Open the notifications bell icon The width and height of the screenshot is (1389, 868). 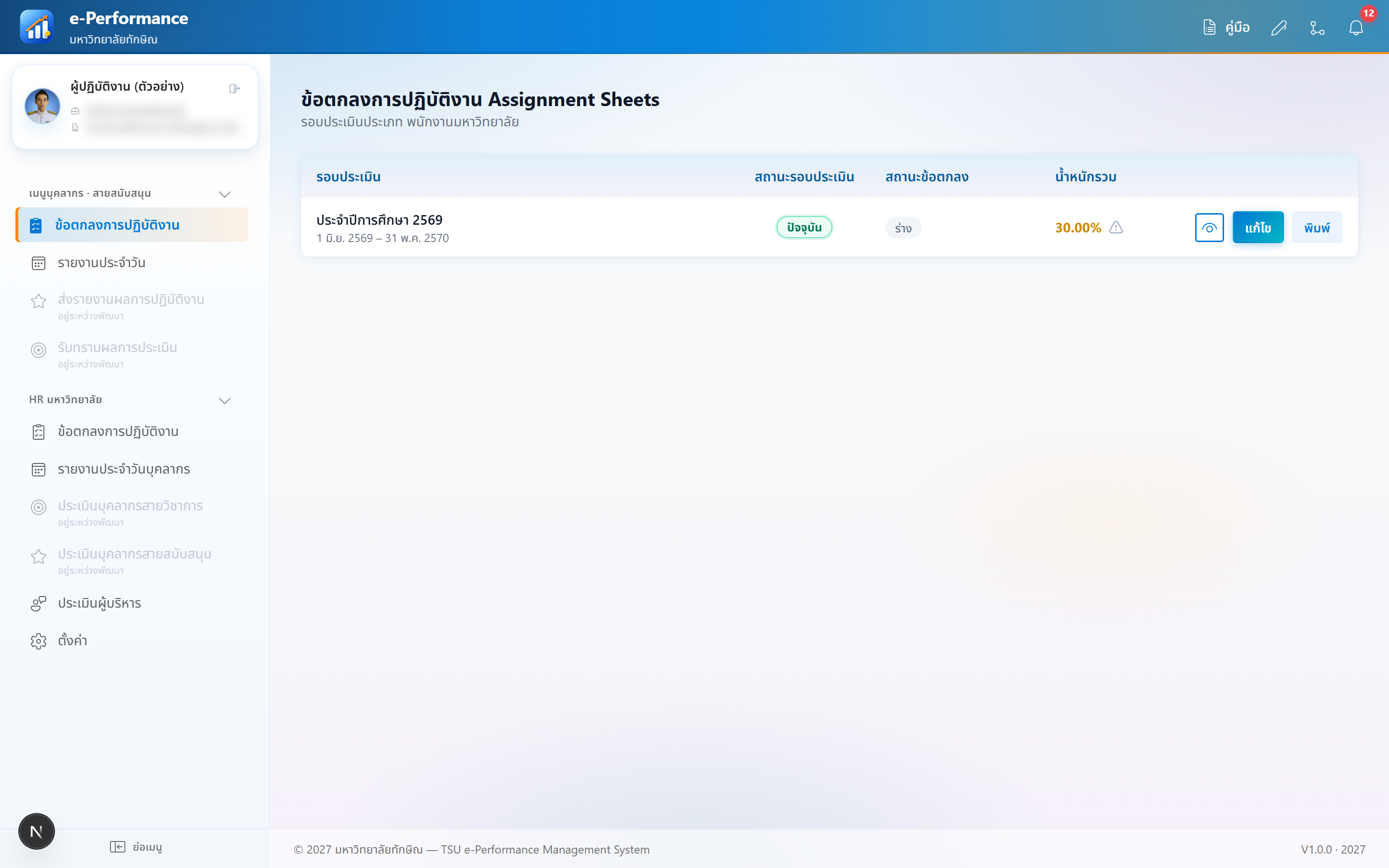click(x=1356, y=27)
